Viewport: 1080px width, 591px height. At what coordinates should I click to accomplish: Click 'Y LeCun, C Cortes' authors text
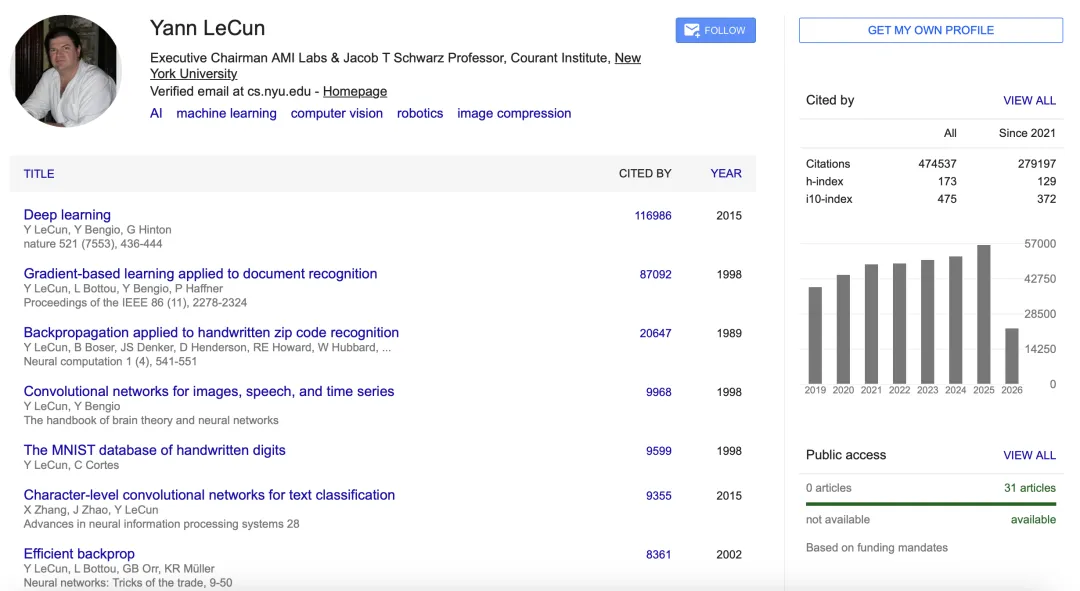tap(71, 465)
